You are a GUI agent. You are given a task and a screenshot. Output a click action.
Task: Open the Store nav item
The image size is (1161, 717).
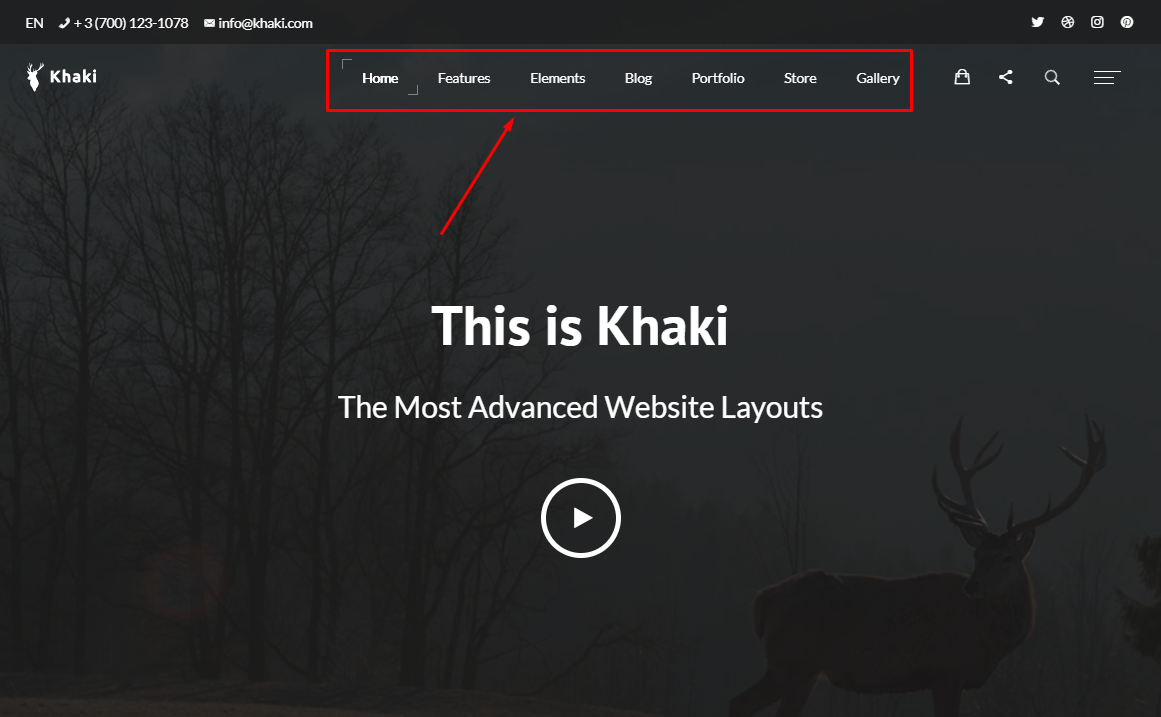[800, 78]
